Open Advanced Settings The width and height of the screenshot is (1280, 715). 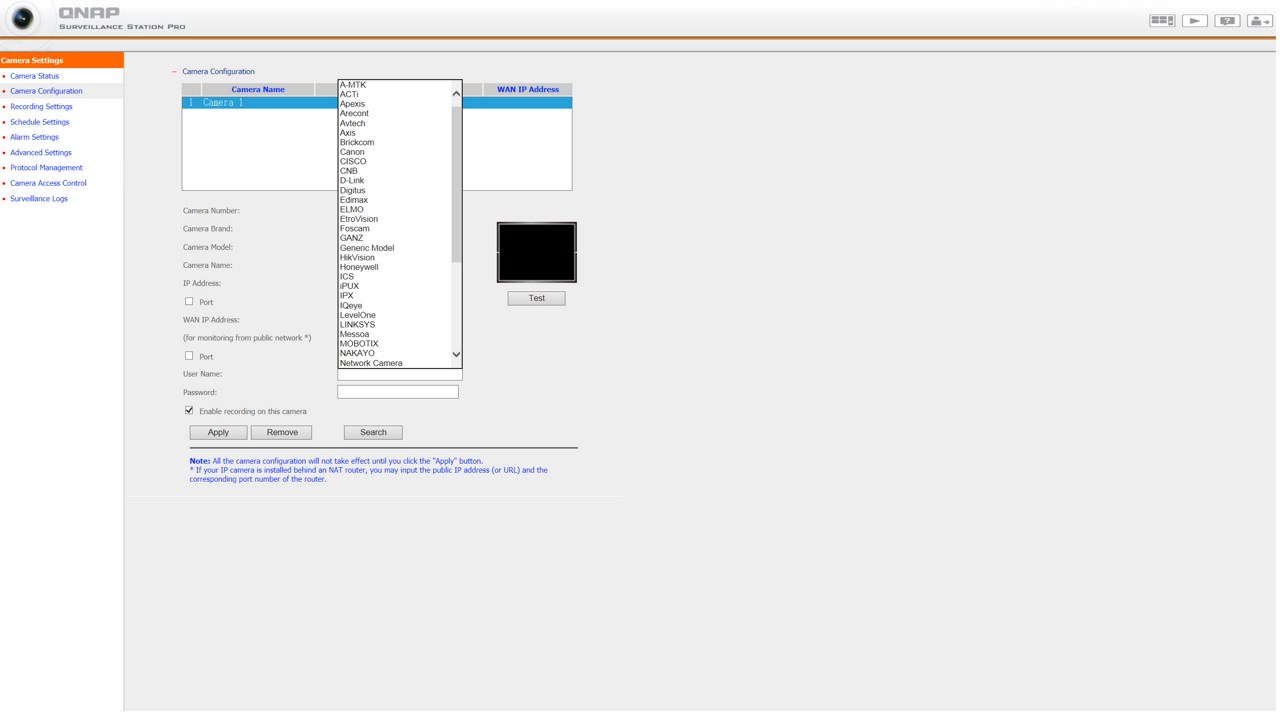click(41, 153)
